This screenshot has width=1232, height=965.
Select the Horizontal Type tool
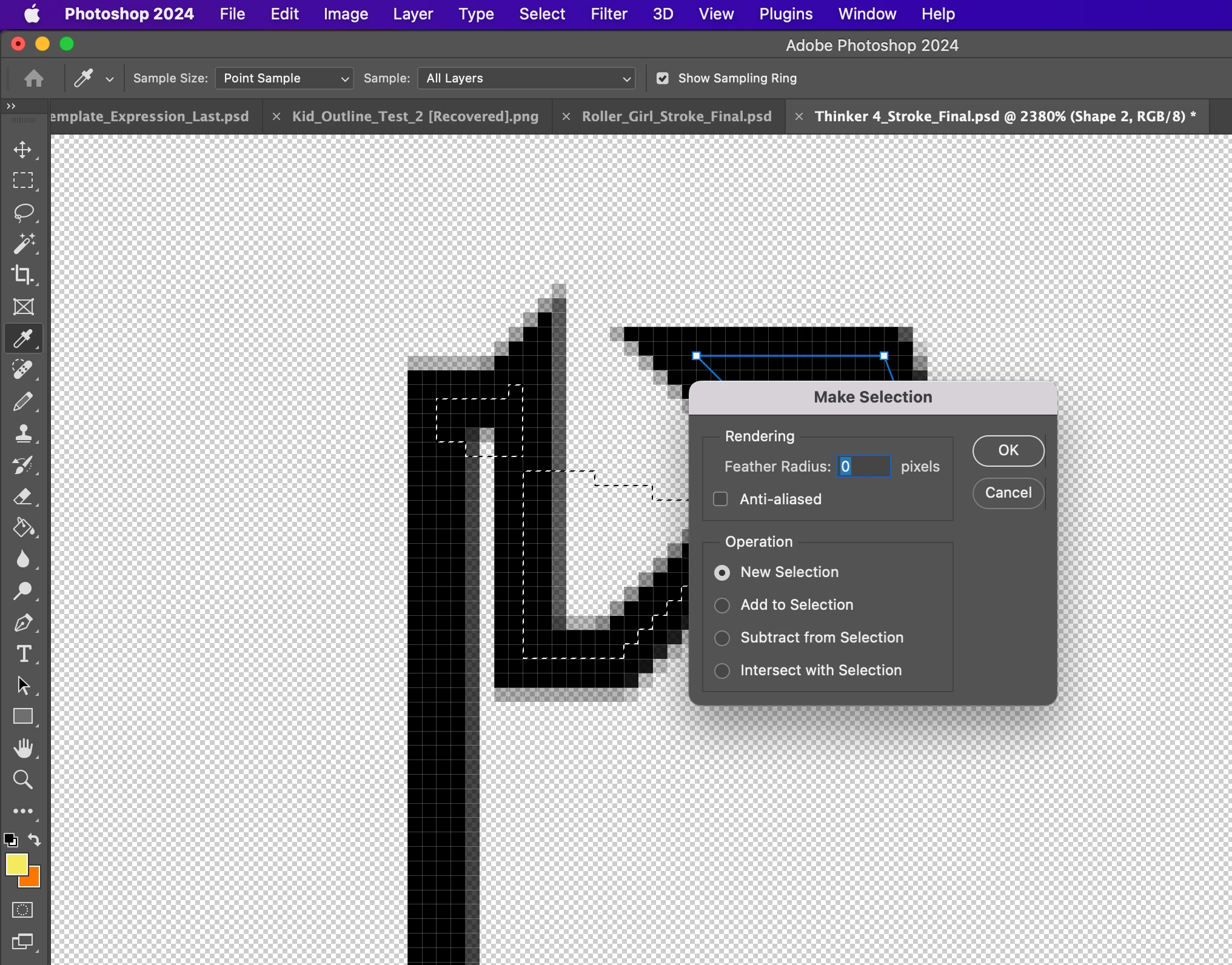click(x=23, y=653)
